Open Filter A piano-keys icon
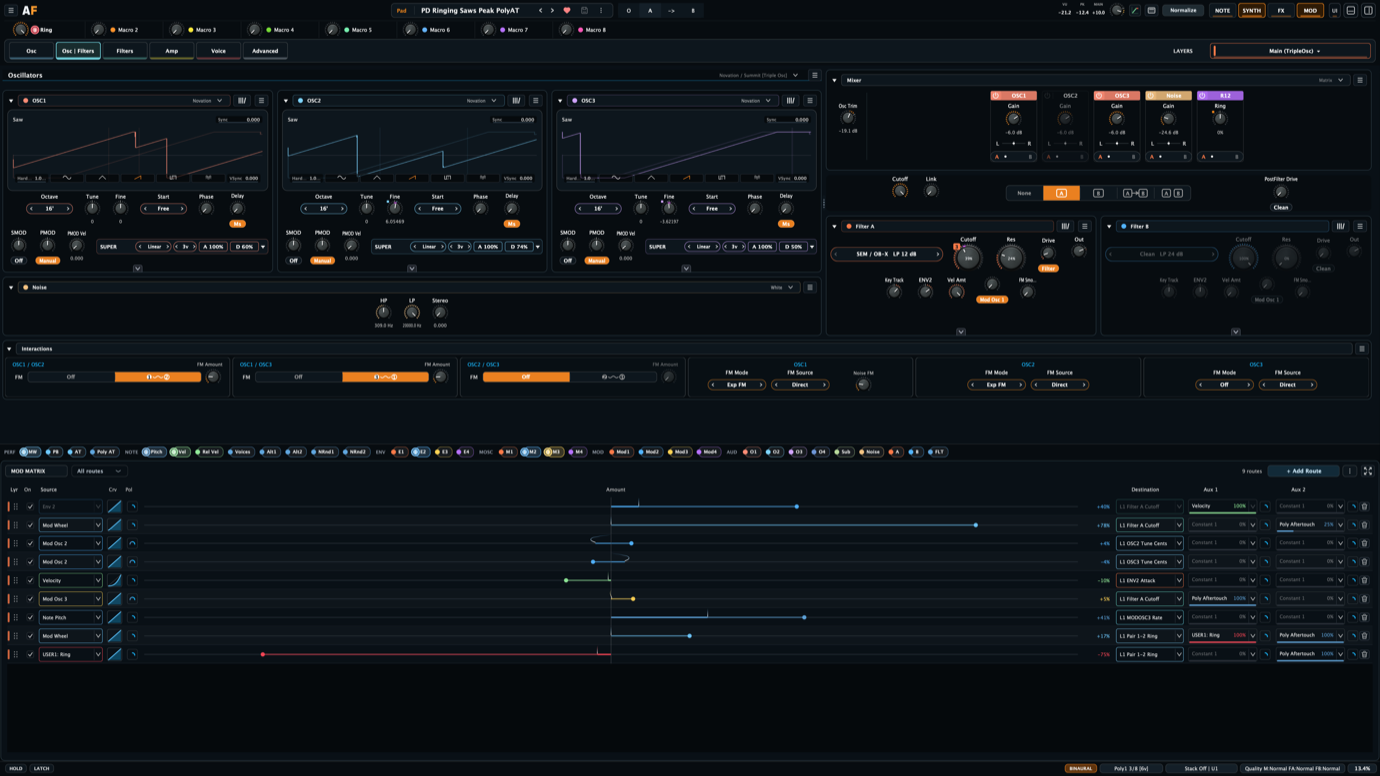1380x776 pixels. coord(1065,226)
